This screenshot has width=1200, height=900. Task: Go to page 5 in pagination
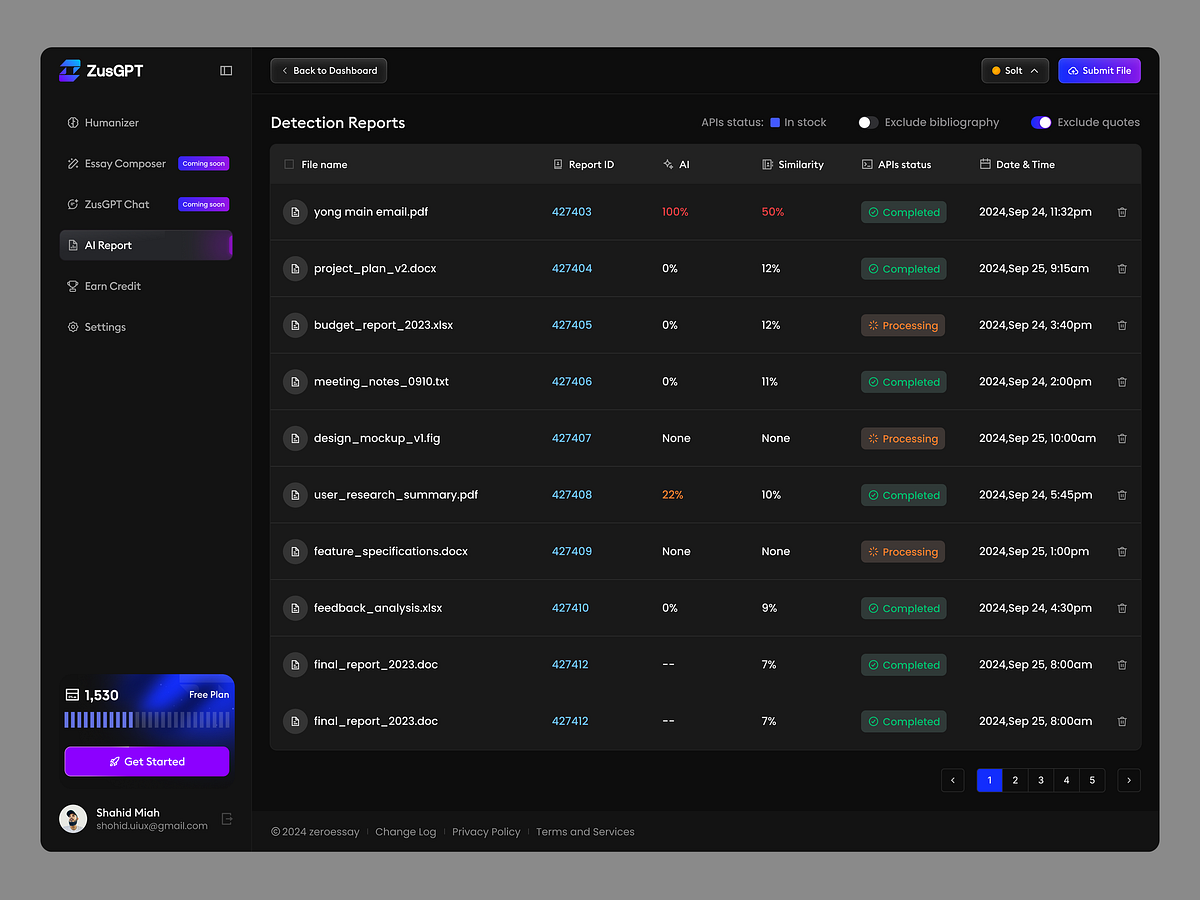click(x=1092, y=780)
